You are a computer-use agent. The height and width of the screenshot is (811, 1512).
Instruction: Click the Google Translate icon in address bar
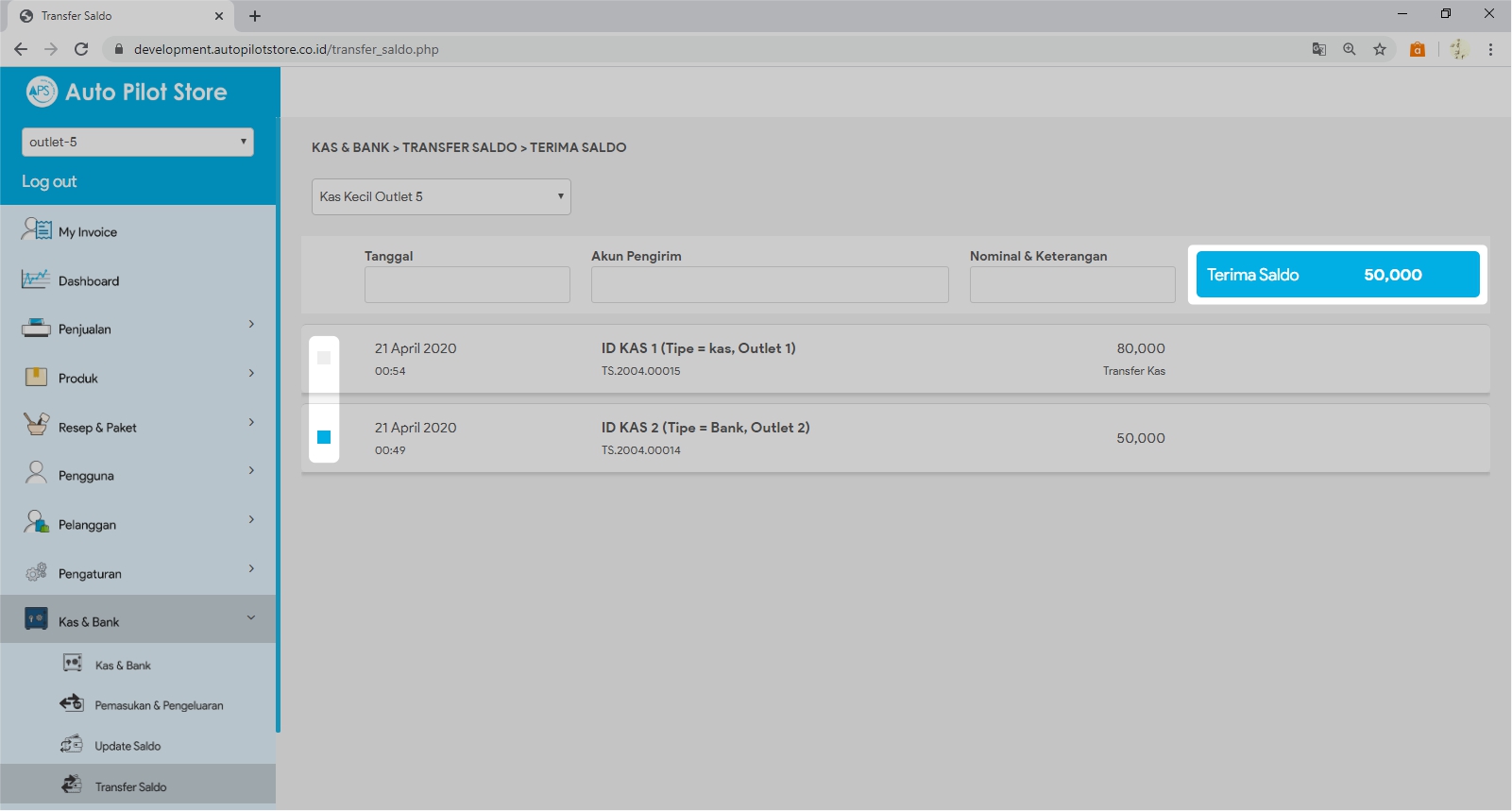pyautogui.click(x=1319, y=49)
